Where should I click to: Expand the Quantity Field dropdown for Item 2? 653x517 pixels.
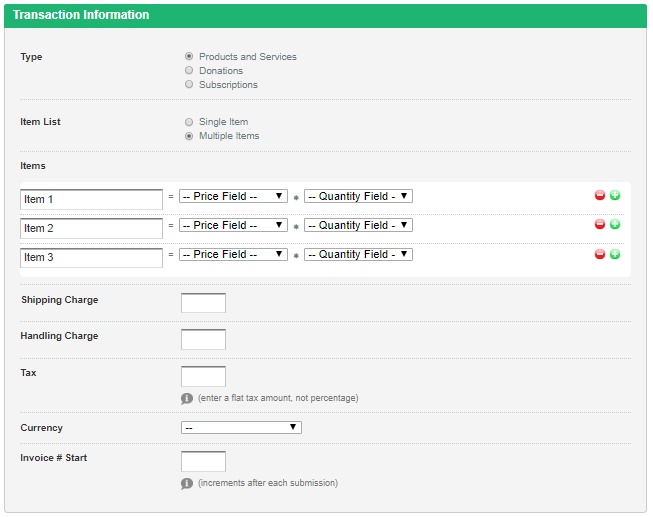[358, 226]
